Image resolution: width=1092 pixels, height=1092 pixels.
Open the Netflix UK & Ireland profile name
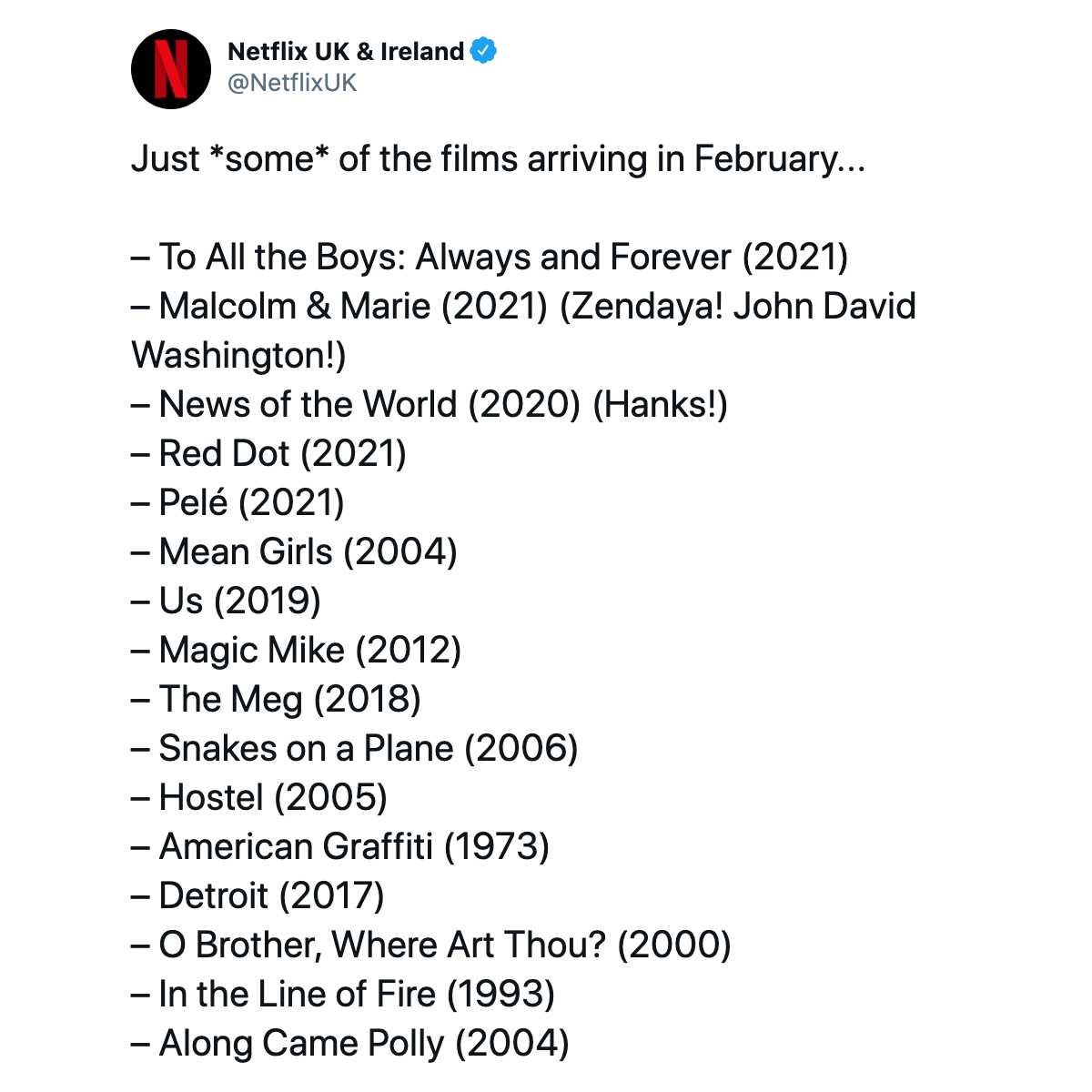346,51
